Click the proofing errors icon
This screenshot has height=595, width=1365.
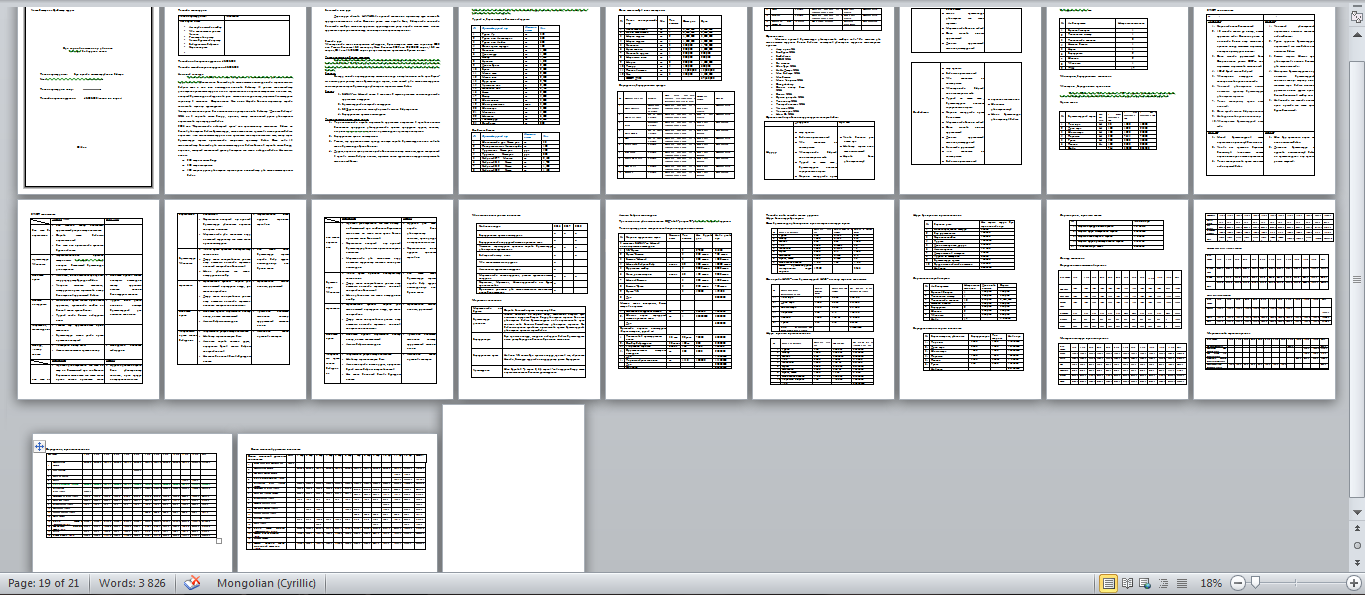pos(193,583)
